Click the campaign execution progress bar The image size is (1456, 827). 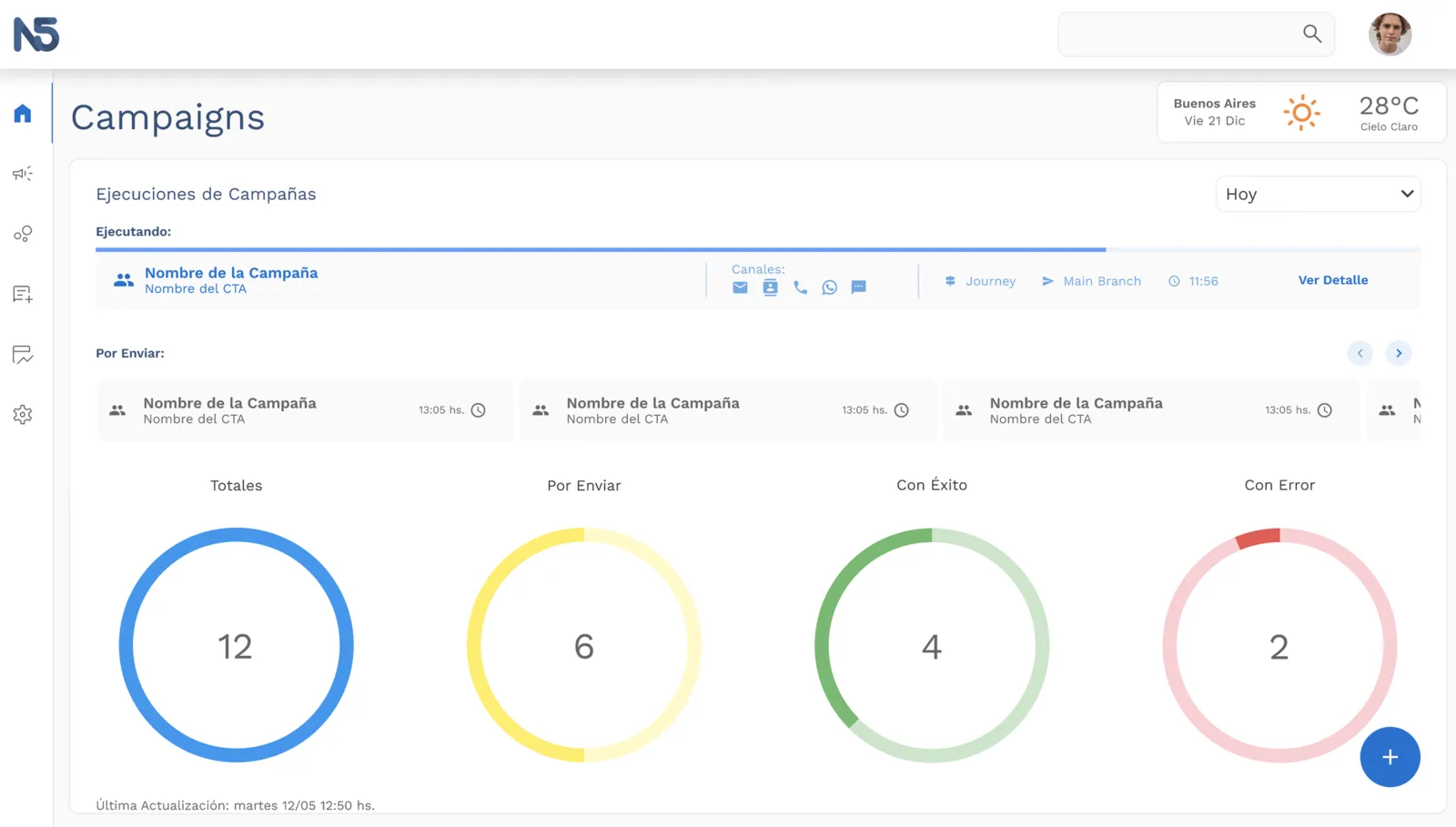pyautogui.click(x=758, y=249)
